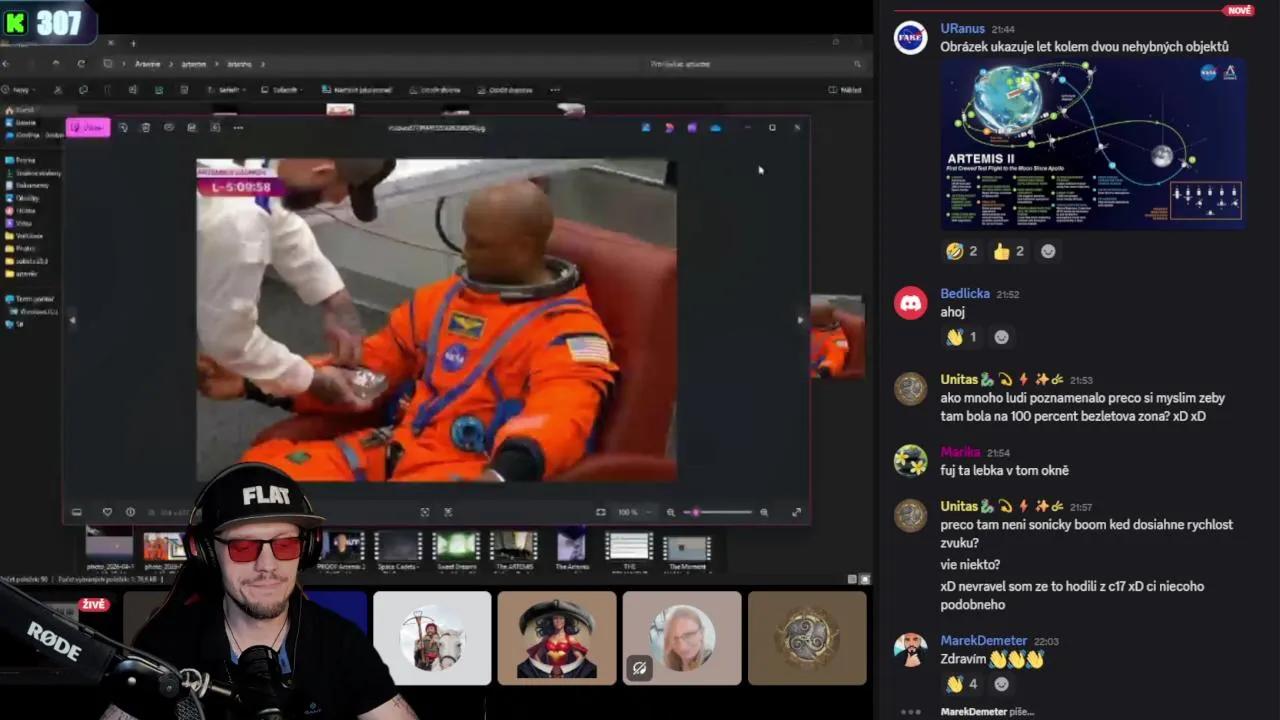Click the File Explorer up arrow
The height and width of the screenshot is (720, 1280).
coord(55,64)
